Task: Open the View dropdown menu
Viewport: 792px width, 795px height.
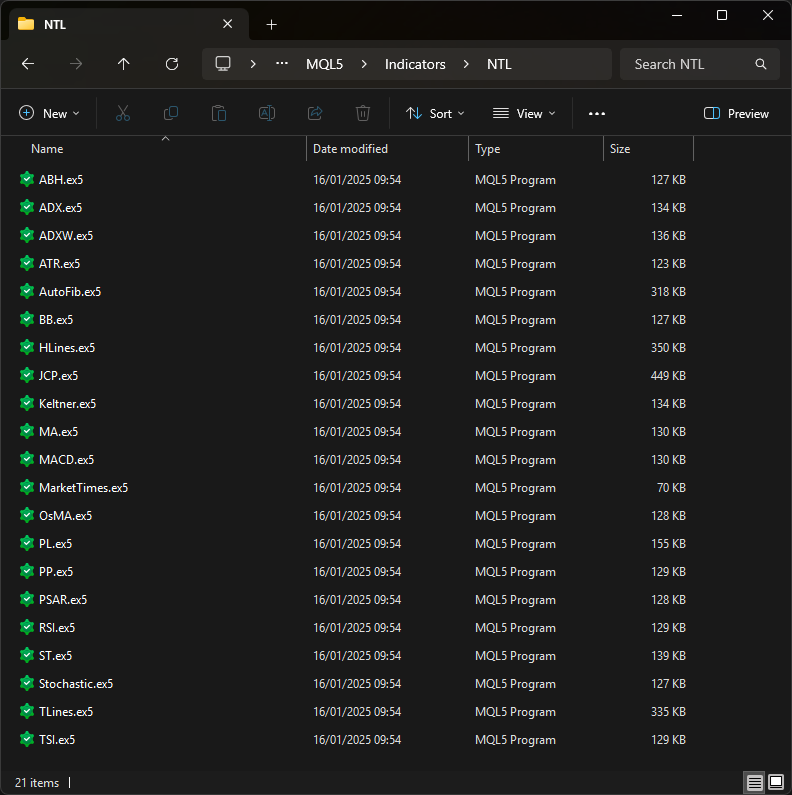Action: coord(524,114)
